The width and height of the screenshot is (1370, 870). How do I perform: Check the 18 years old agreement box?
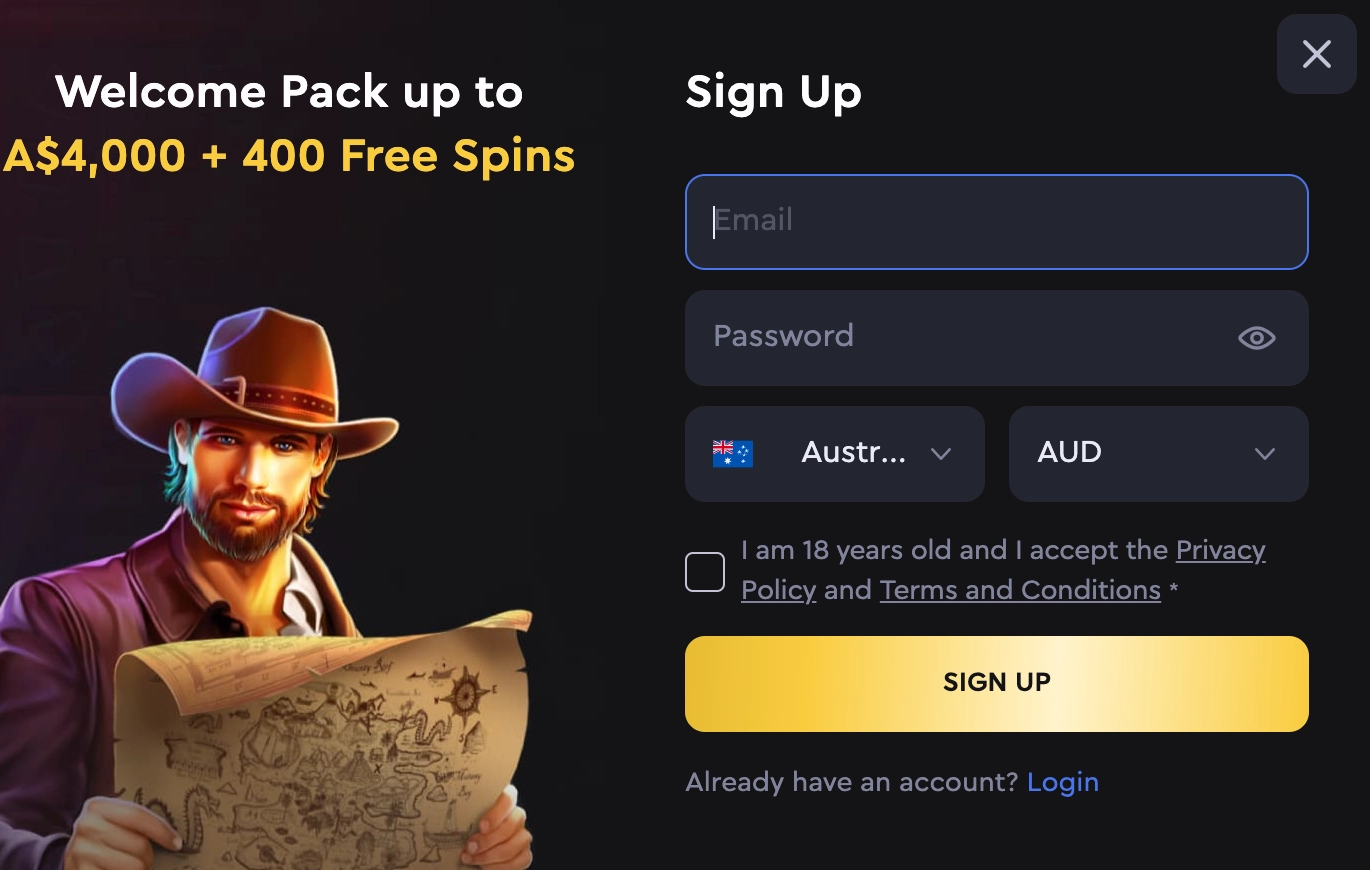pyautogui.click(x=705, y=572)
